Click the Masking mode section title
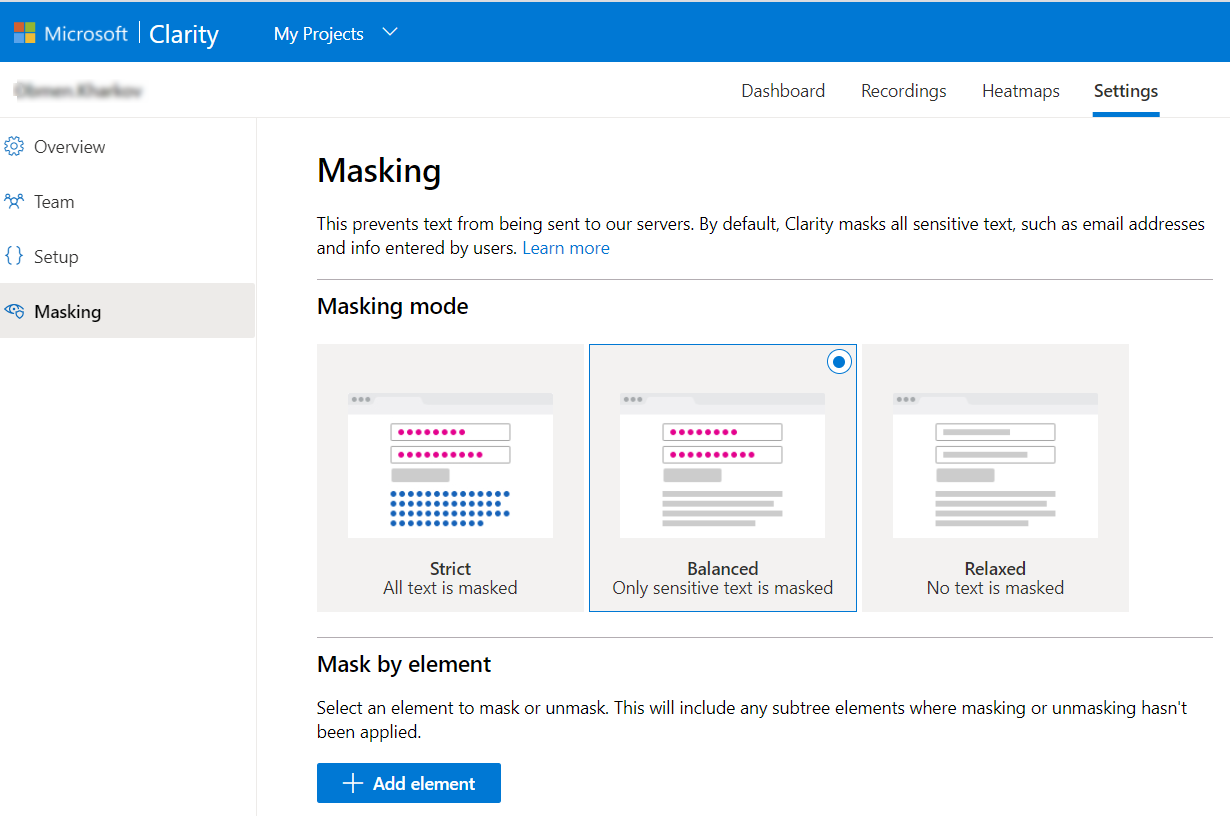1230x816 pixels. click(x=393, y=306)
